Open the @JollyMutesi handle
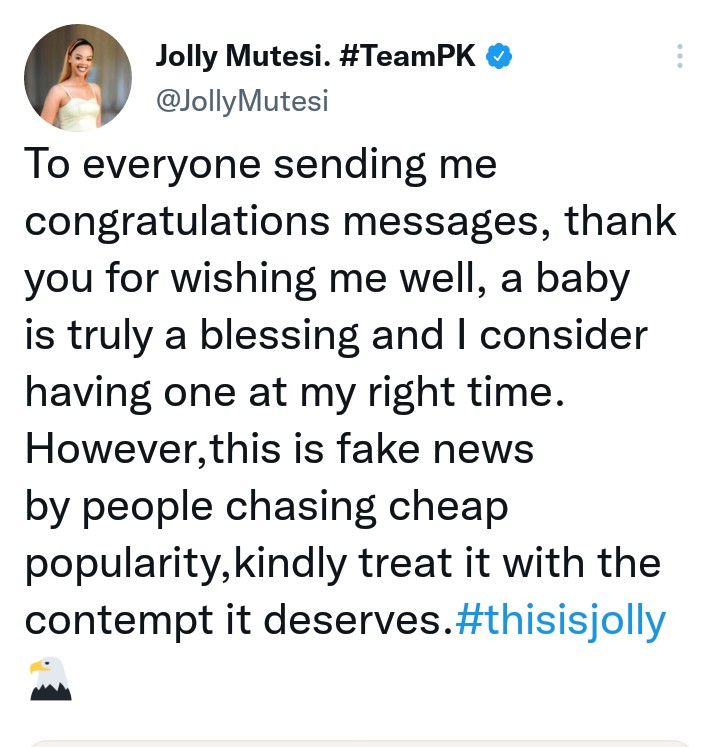The width and height of the screenshot is (720, 747). [x=242, y=101]
